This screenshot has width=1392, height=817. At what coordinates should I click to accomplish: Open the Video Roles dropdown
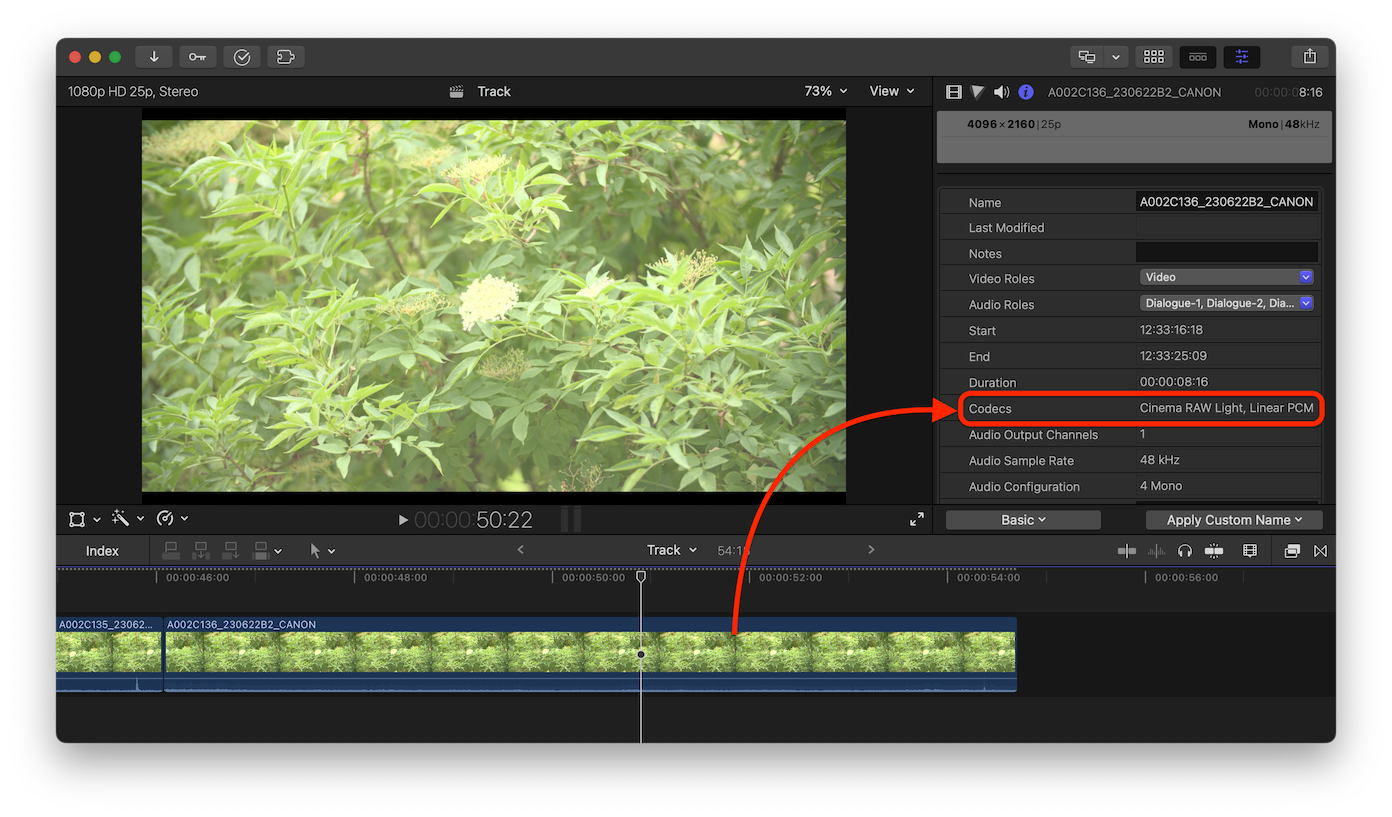[1227, 277]
